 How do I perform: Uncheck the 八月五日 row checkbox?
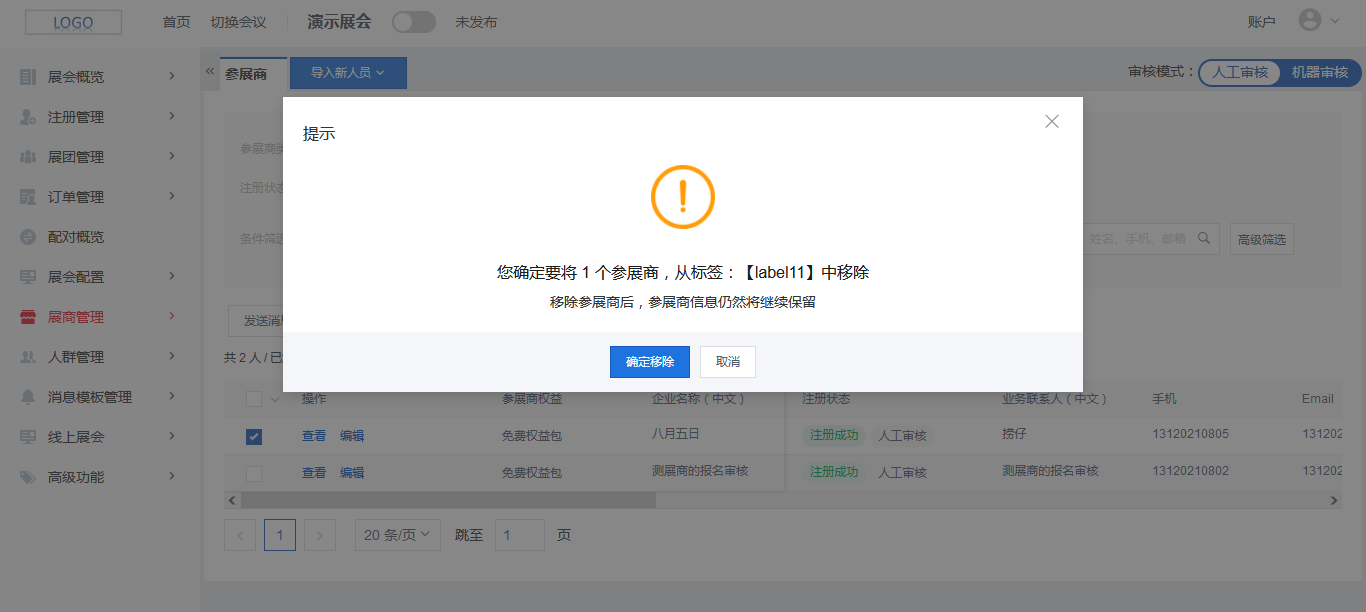[x=254, y=436]
